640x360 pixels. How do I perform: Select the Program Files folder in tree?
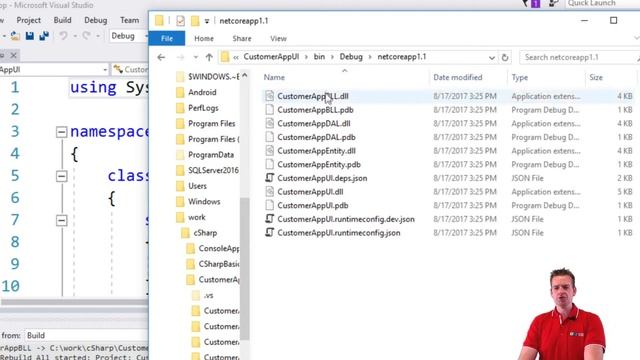tap(211, 123)
